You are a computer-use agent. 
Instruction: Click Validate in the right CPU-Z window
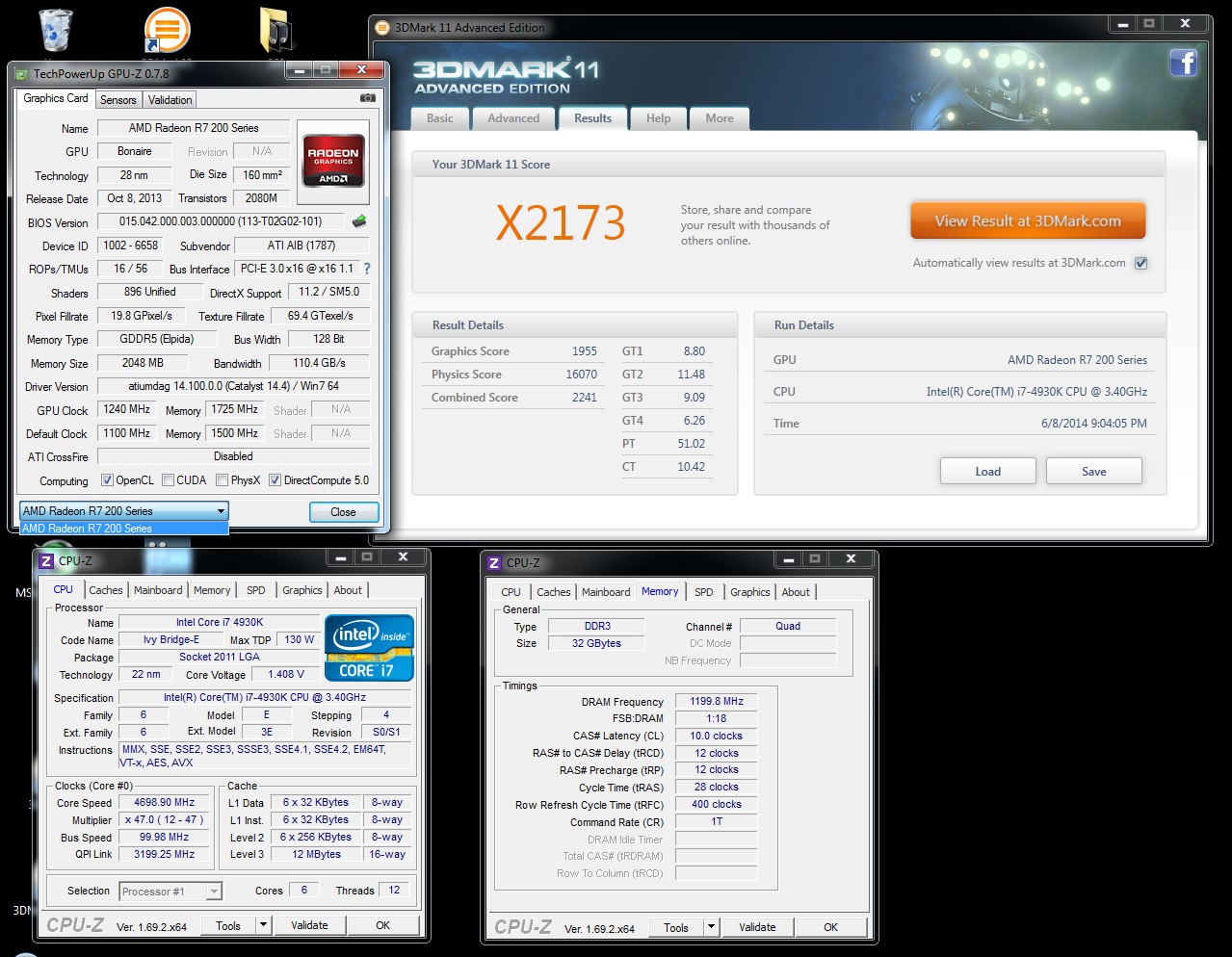pyautogui.click(x=757, y=927)
